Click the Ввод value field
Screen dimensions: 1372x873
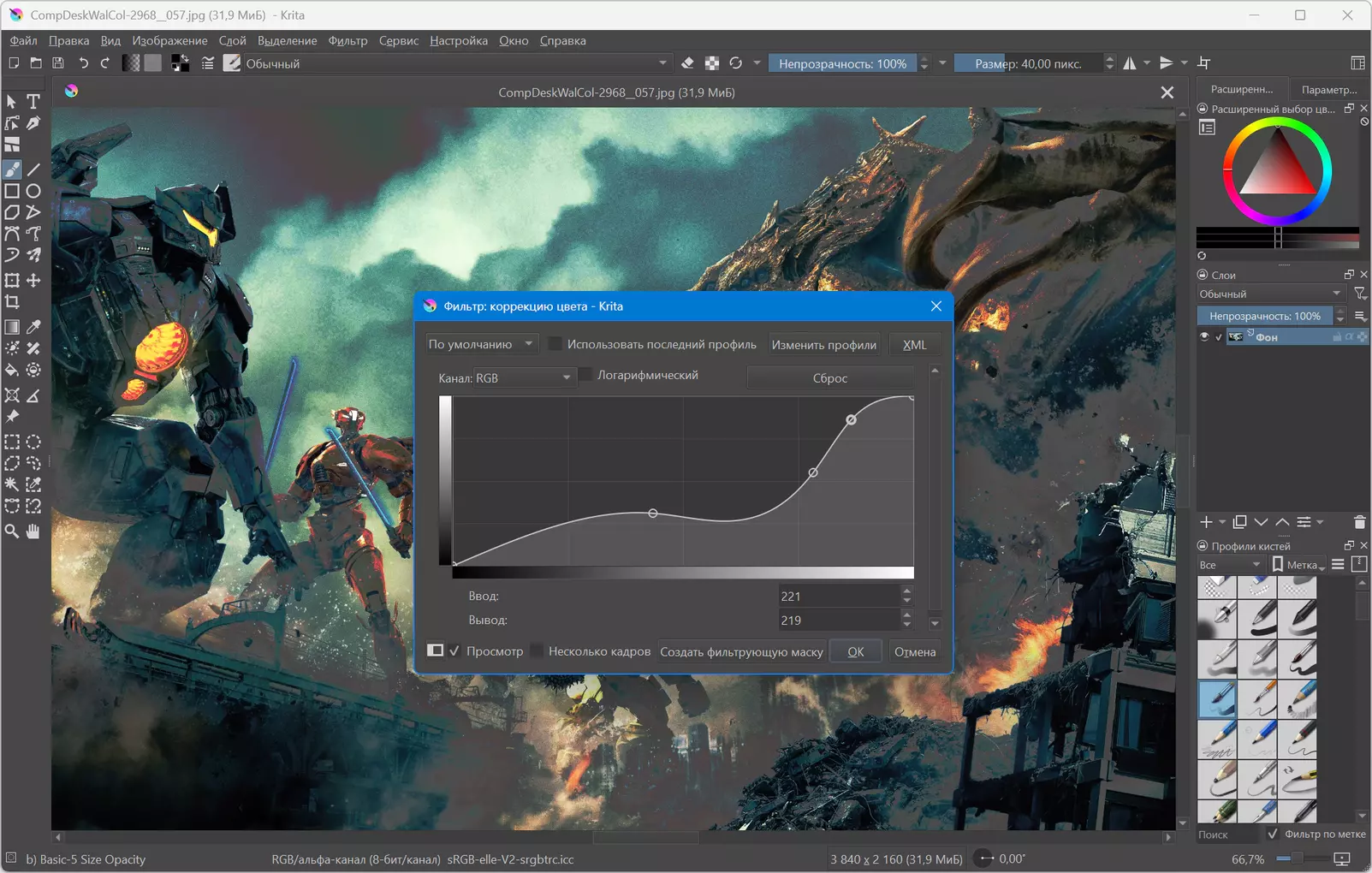coord(839,596)
